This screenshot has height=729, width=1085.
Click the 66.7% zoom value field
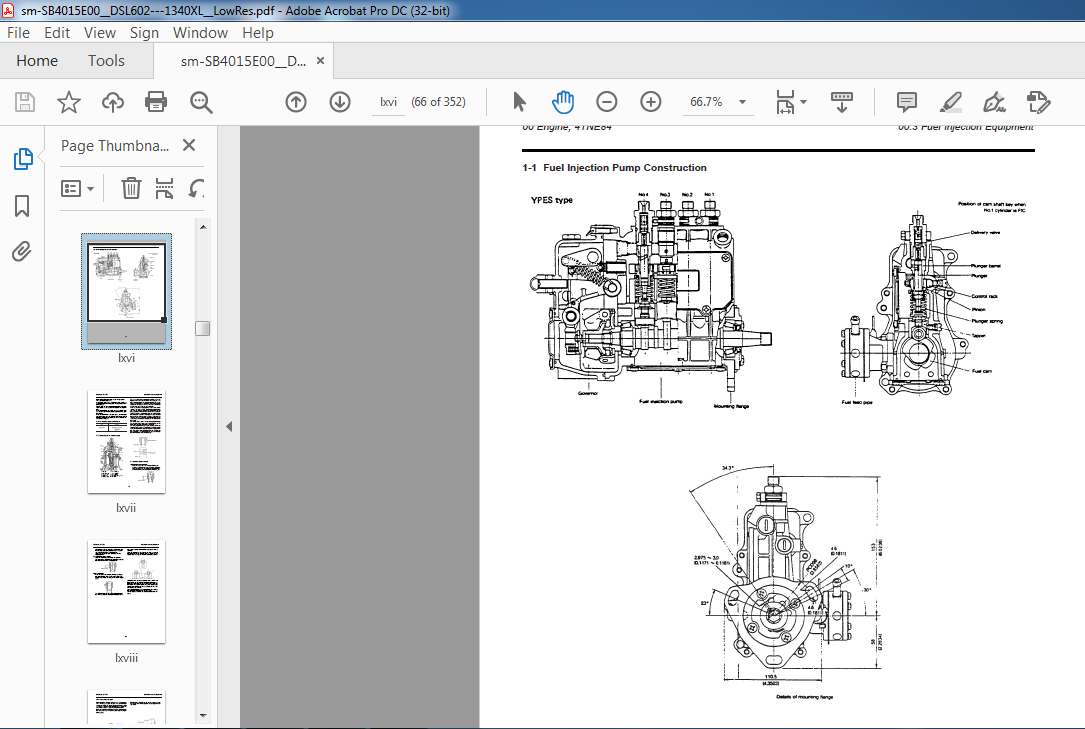coord(706,102)
